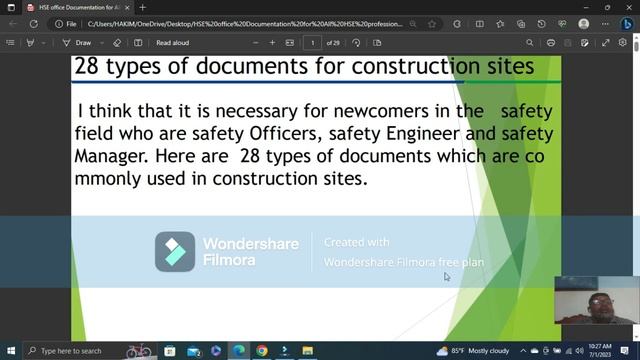Open the Microsoft Edge taskbar icon
Screen dimensions: 640x360
tap(239, 351)
